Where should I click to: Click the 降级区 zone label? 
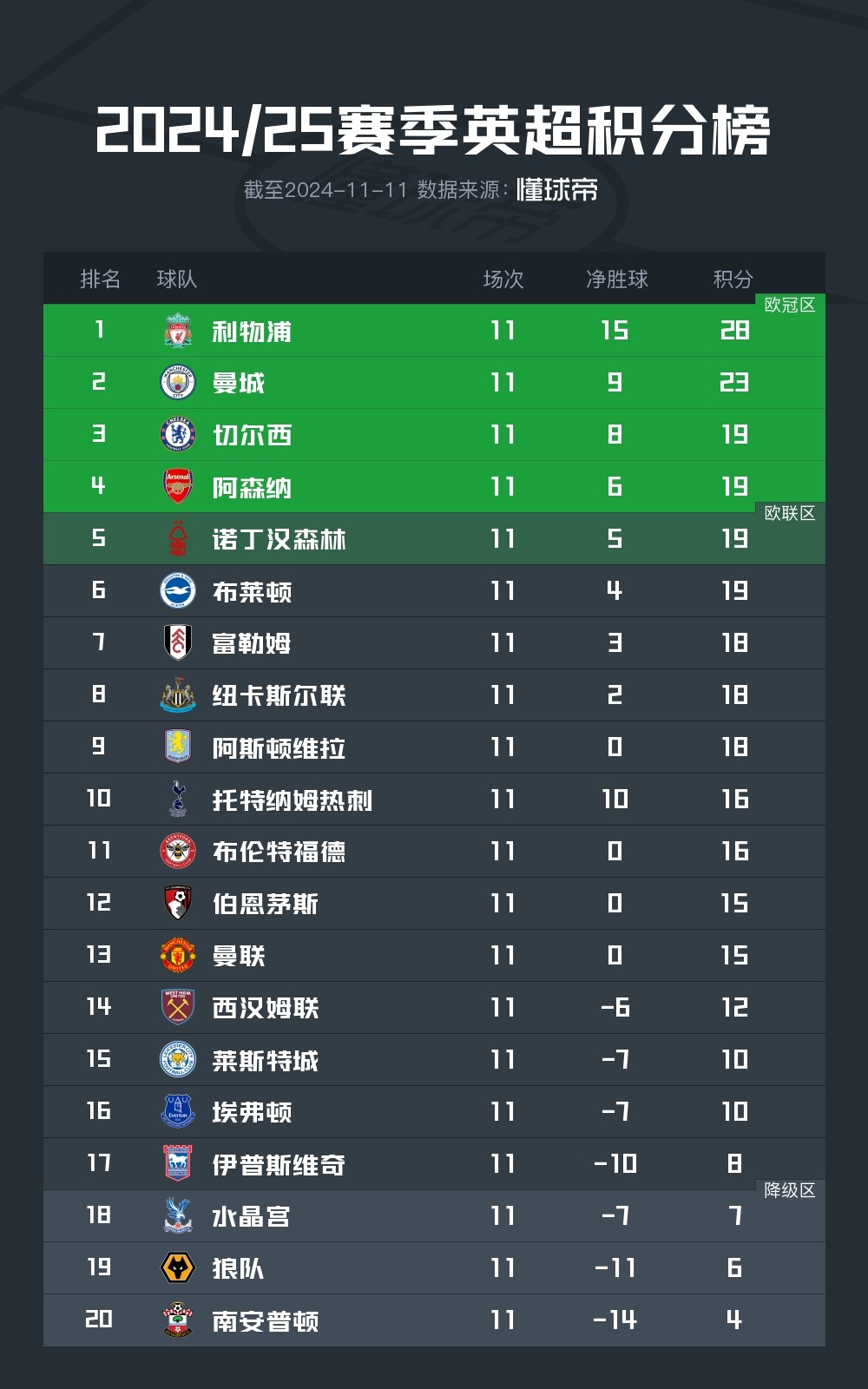(x=789, y=1190)
